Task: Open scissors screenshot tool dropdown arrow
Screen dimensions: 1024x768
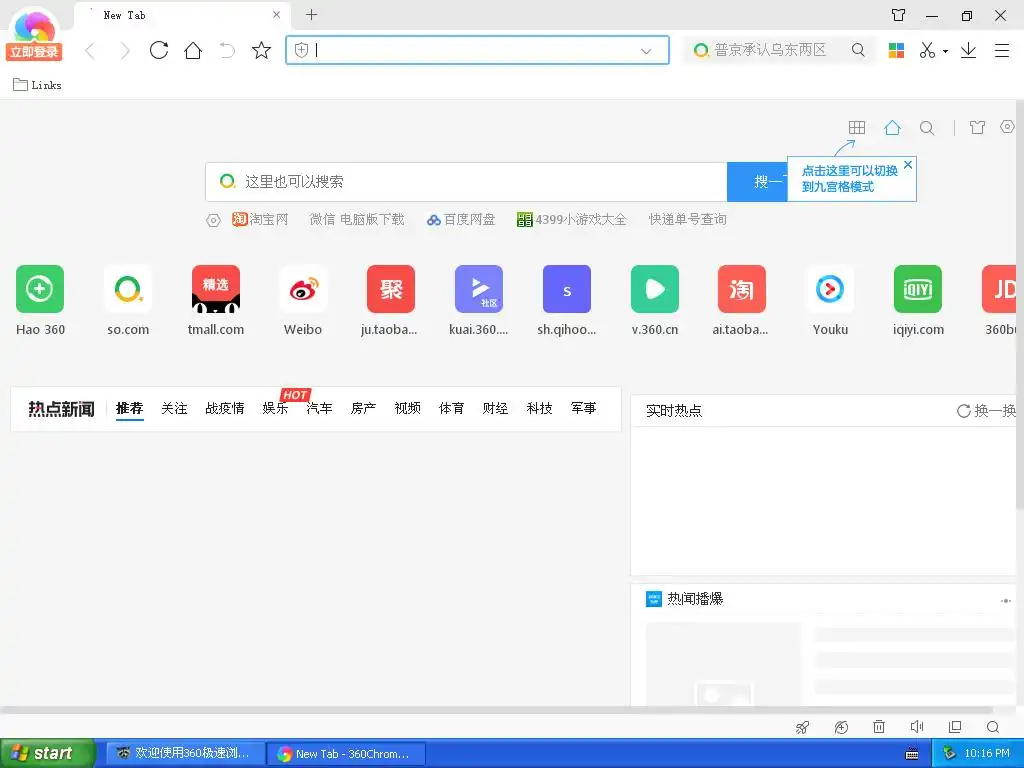Action: [x=945, y=51]
